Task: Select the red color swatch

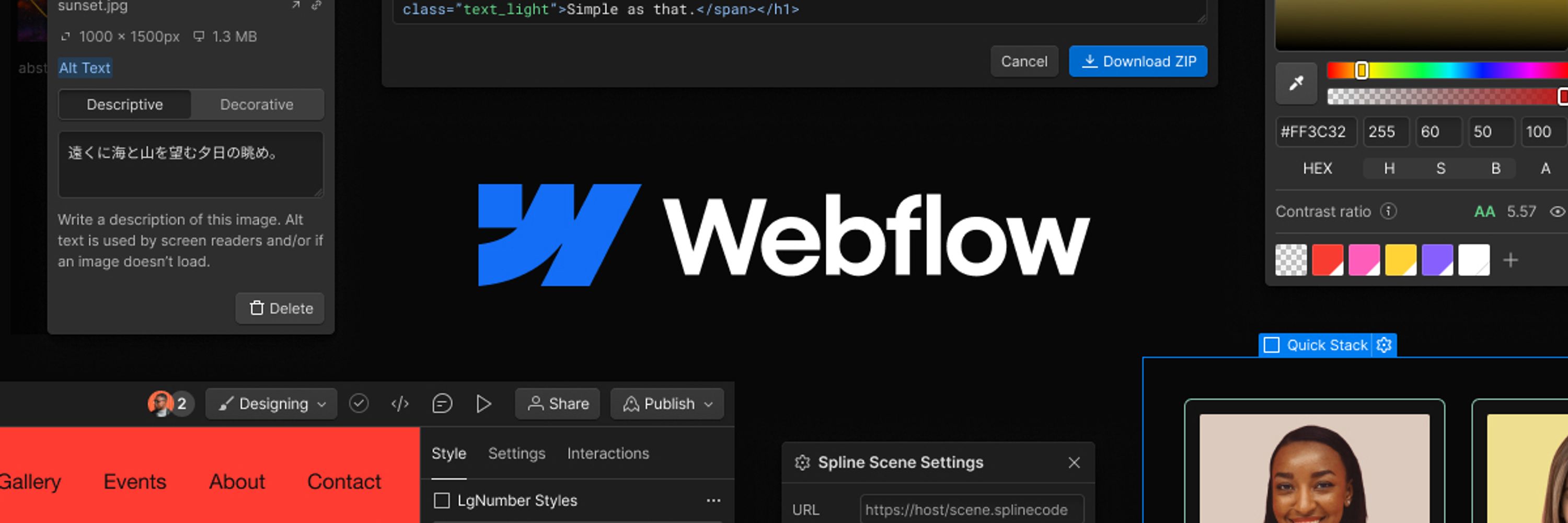Action: click(1328, 260)
